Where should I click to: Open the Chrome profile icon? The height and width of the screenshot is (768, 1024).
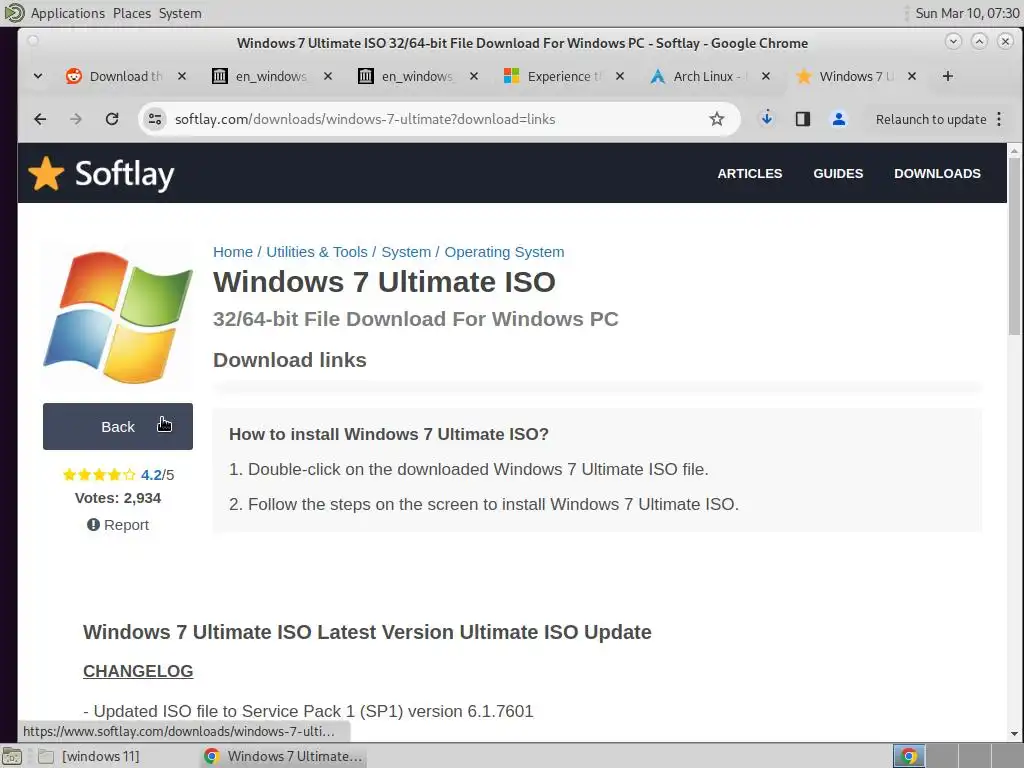pos(839,119)
